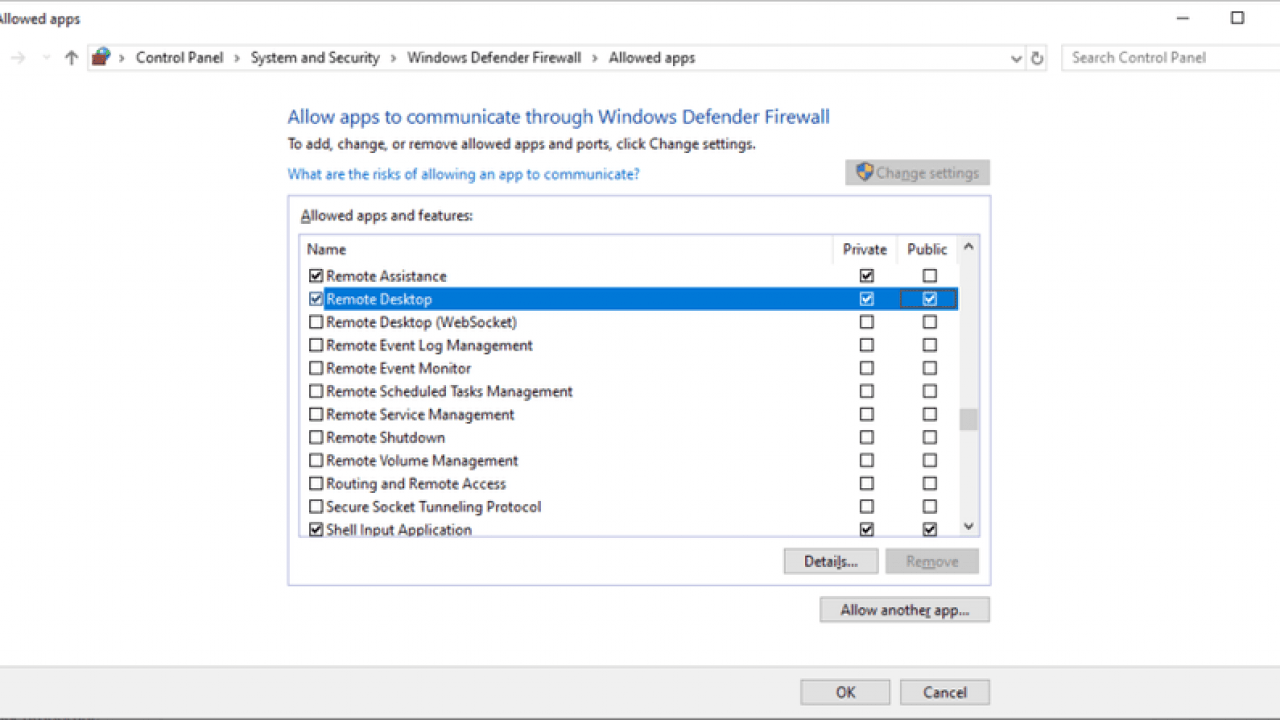
Task: Click the Cancel button
Action: point(945,692)
